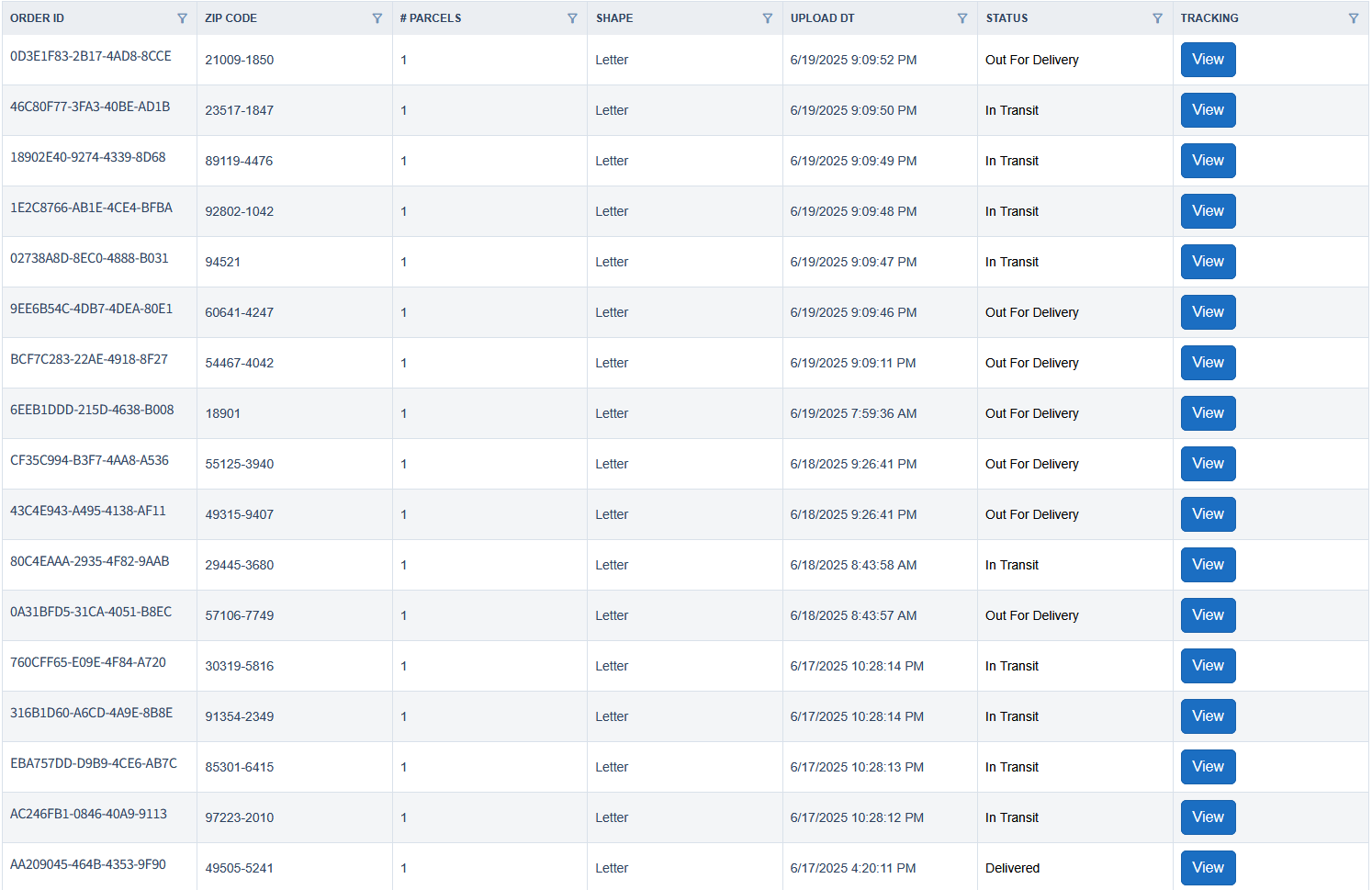This screenshot has width=1372, height=890.
Task: Select order ID BCF7C283-22AE-4918-8F27
Action: tap(89, 359)
